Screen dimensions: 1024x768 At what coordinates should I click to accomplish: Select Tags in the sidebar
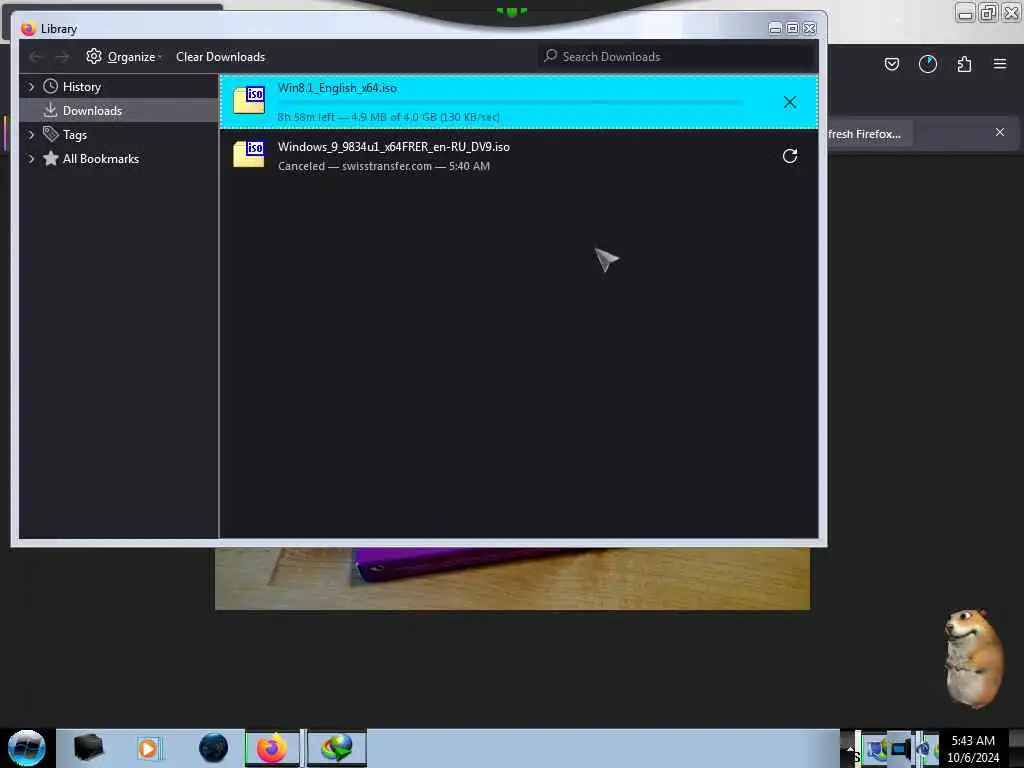[74, 135]
